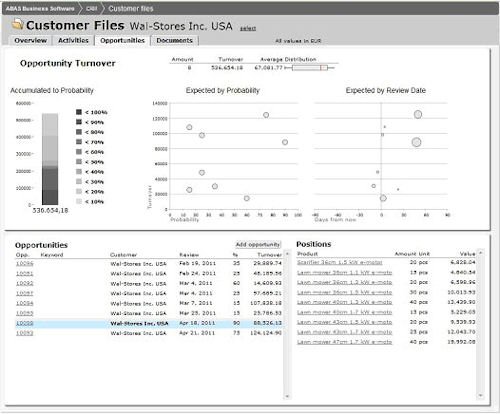Open the Documents tab

175,40
